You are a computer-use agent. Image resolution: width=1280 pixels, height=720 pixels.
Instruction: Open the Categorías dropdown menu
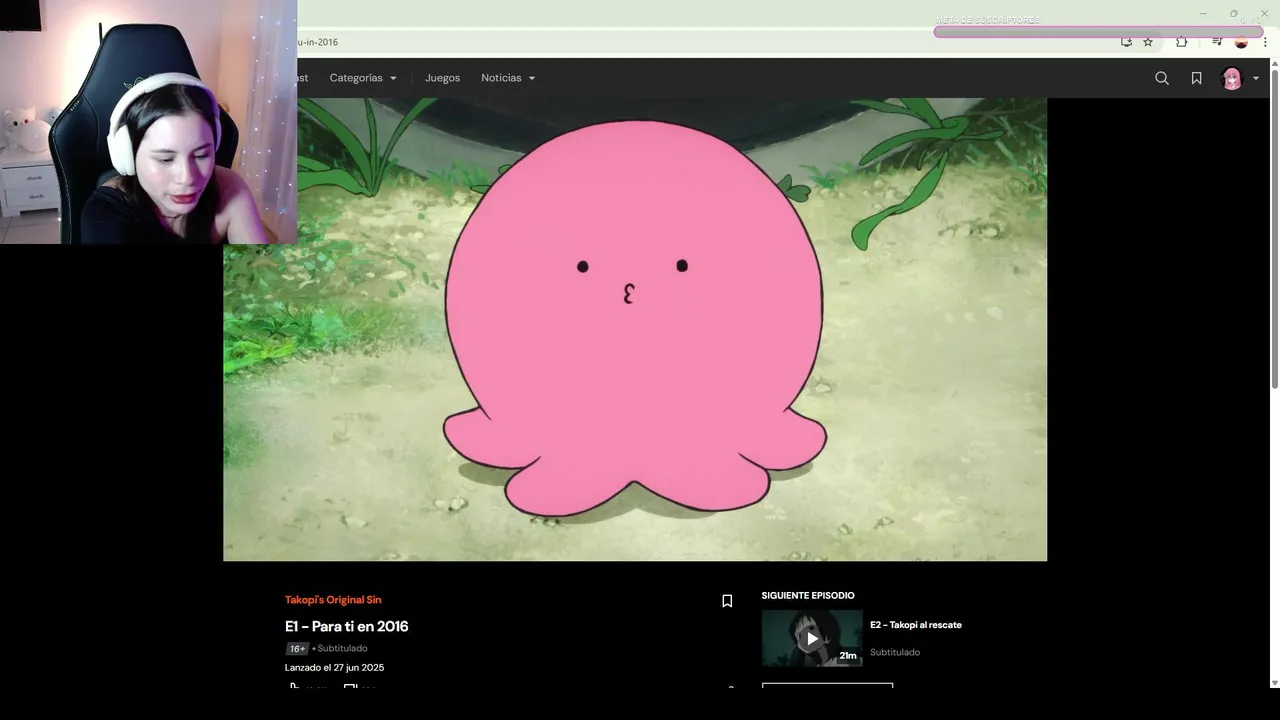tap(363, 78)
